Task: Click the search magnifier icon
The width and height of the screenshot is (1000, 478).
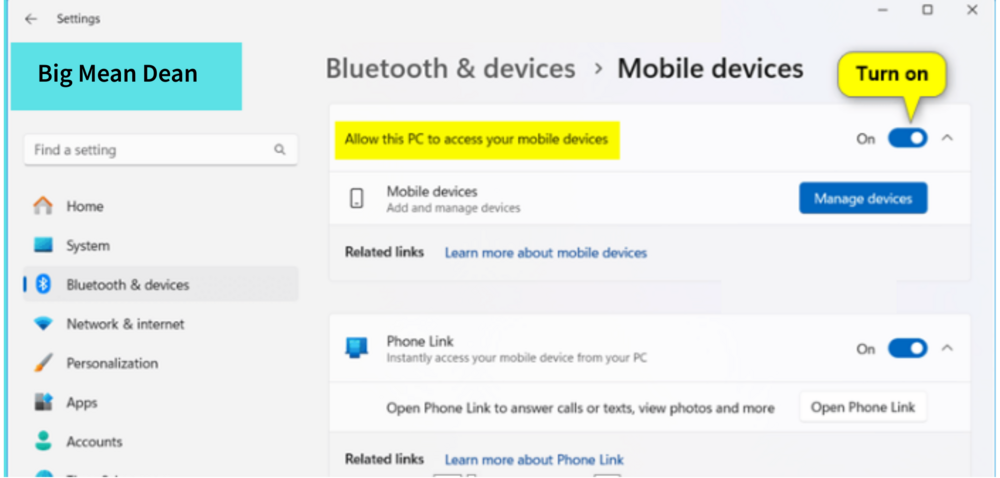Action: point(280,150)
